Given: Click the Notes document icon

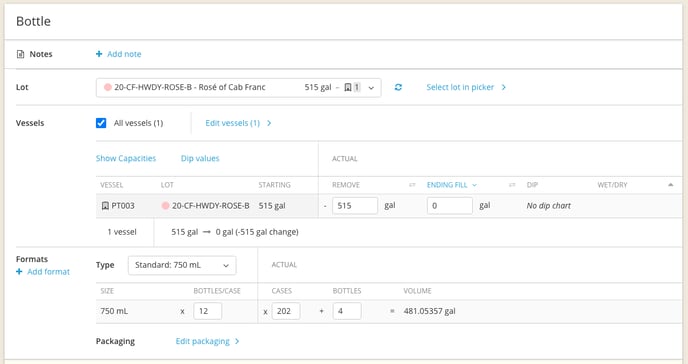Looking at the screenshot, I should 20,54.
